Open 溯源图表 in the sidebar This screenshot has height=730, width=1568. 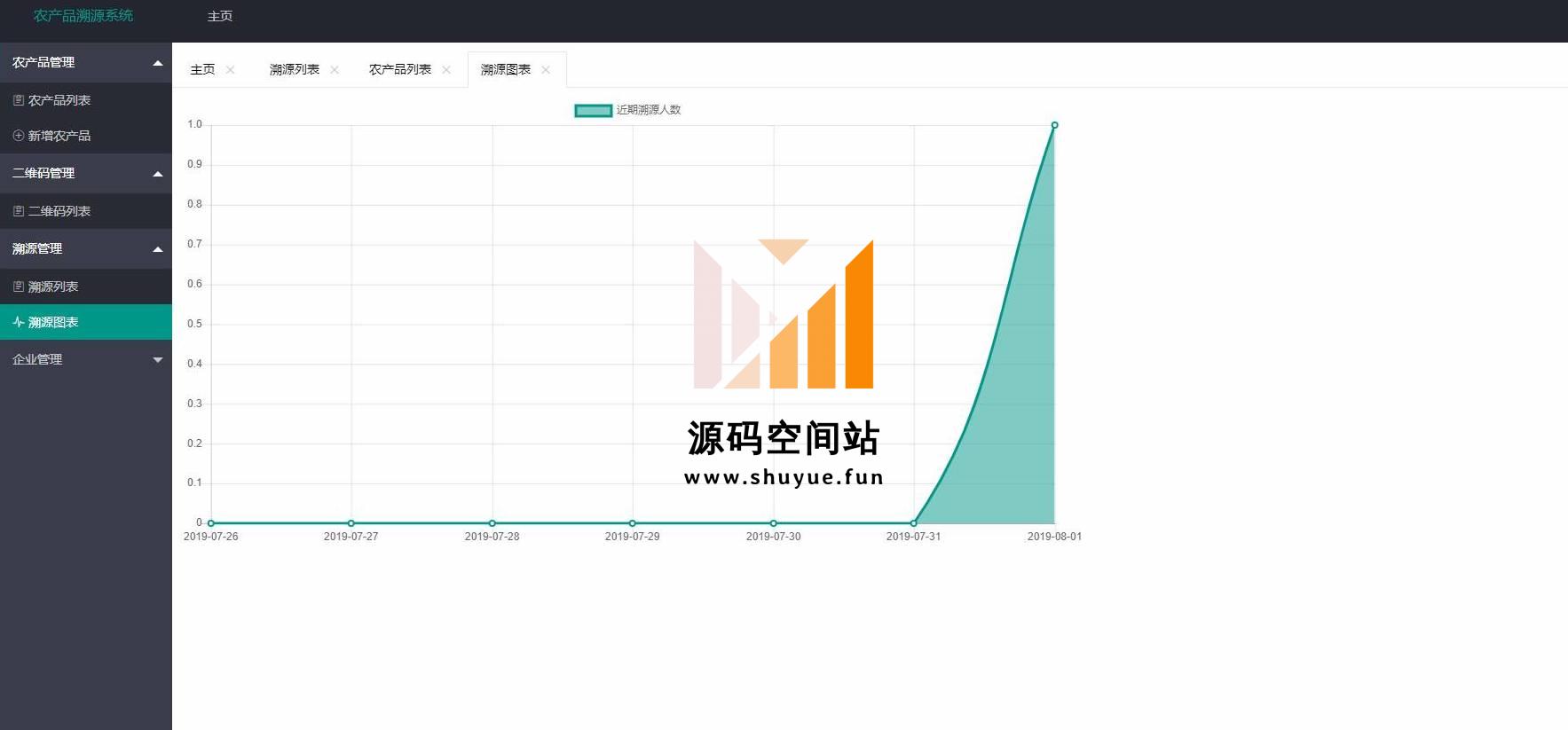pyautogui.click(x=86, y=322)
